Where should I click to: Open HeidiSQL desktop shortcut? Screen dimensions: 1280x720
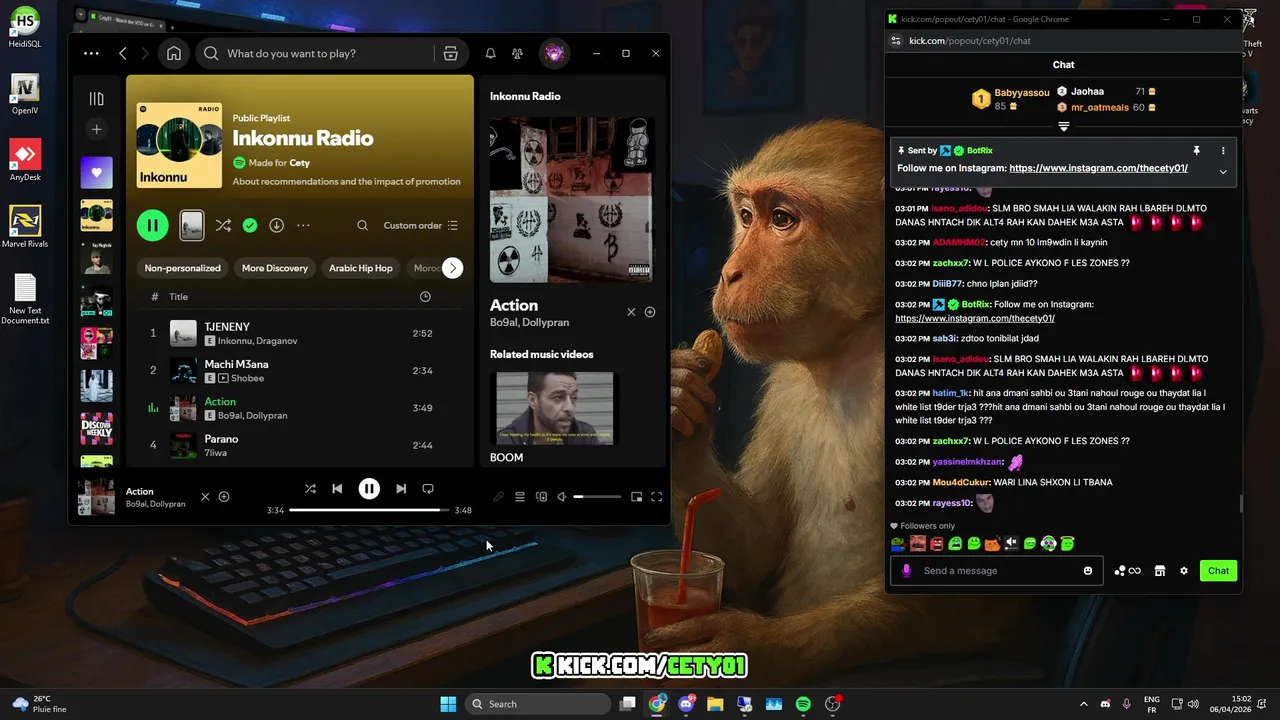(25, 28)
